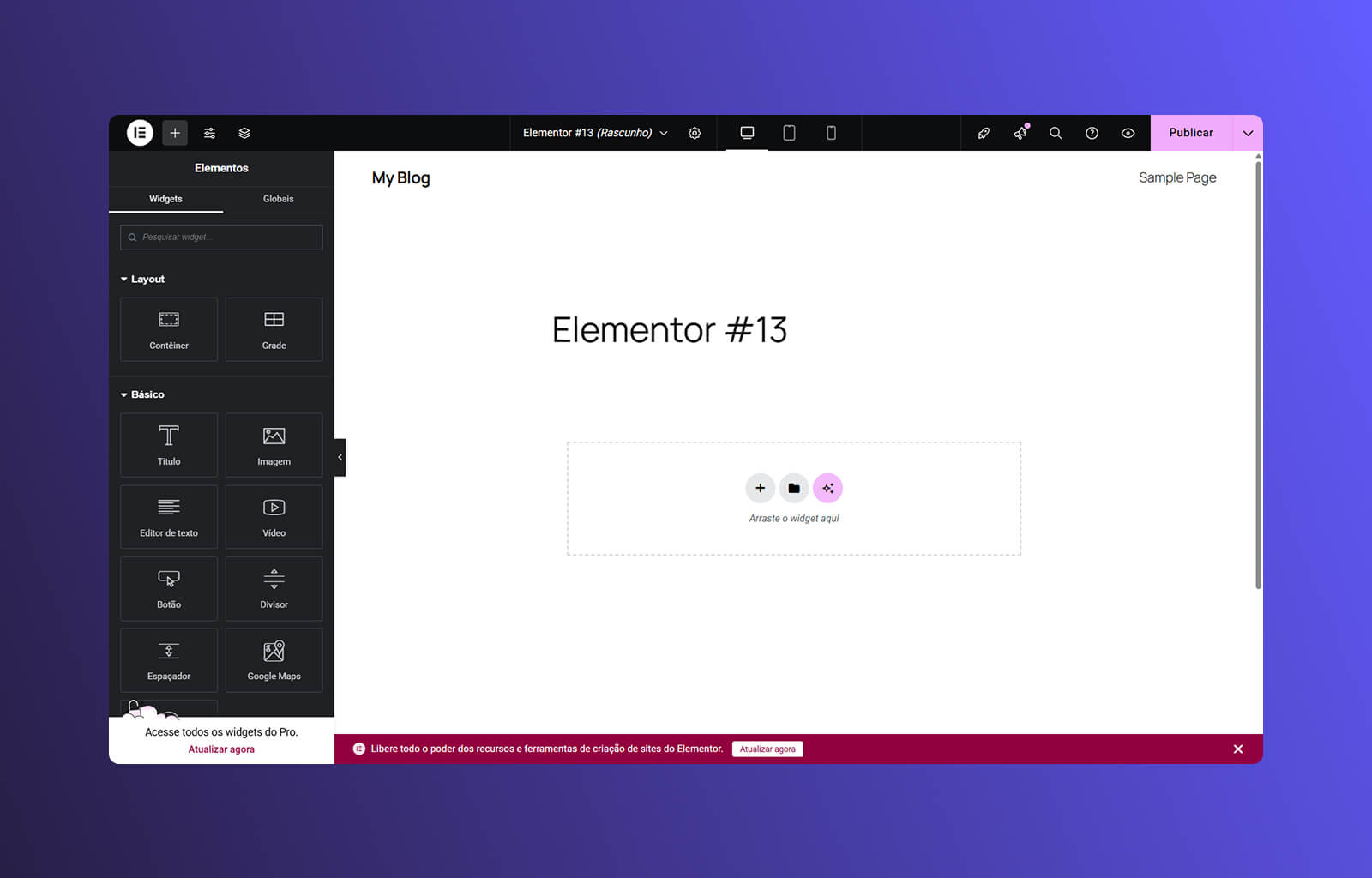Select the Contêiner widget
Image resolution: width=1372 pixels, height=878 pixels.
[169, 329]
